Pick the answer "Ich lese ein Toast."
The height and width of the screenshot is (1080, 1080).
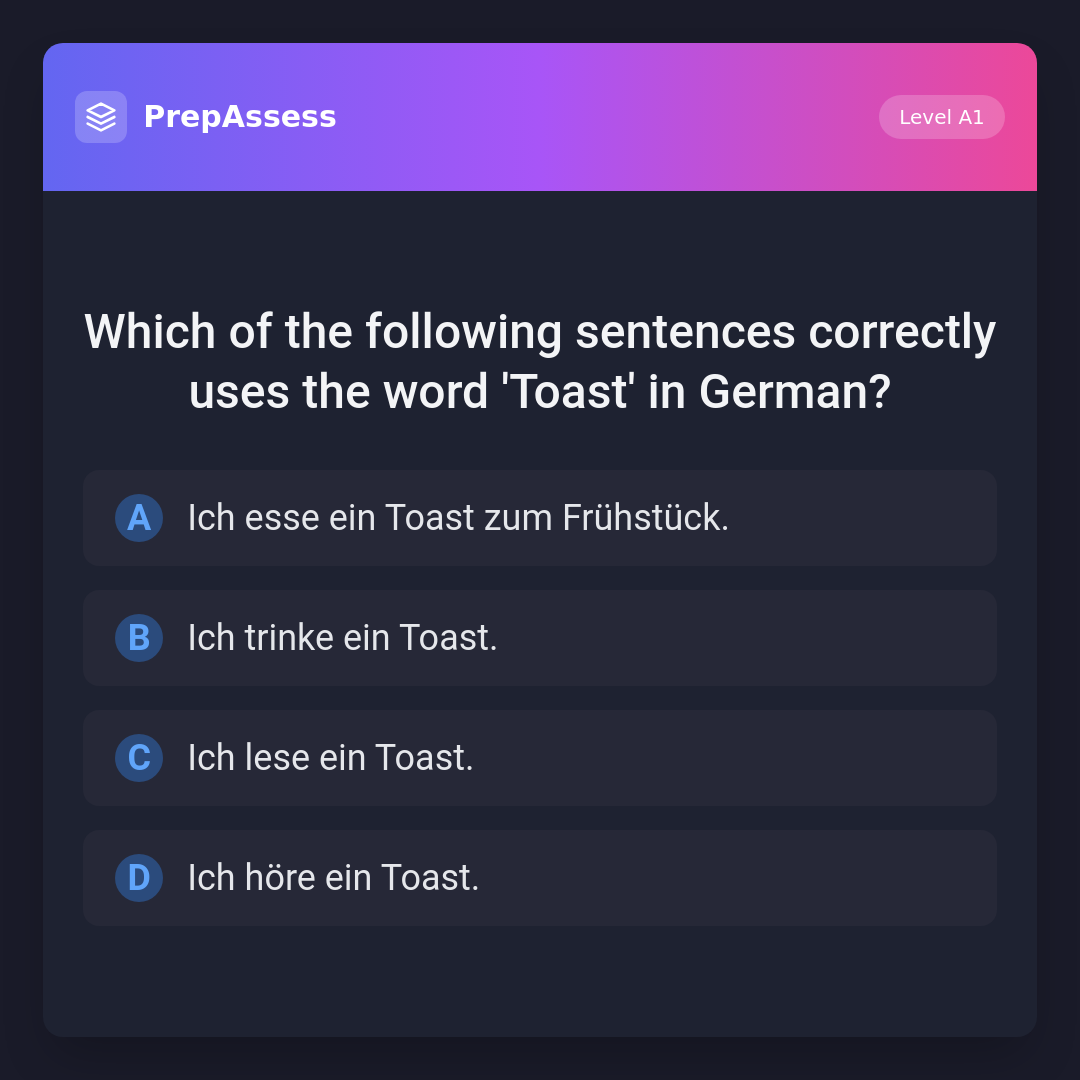[x=540, y=758]
